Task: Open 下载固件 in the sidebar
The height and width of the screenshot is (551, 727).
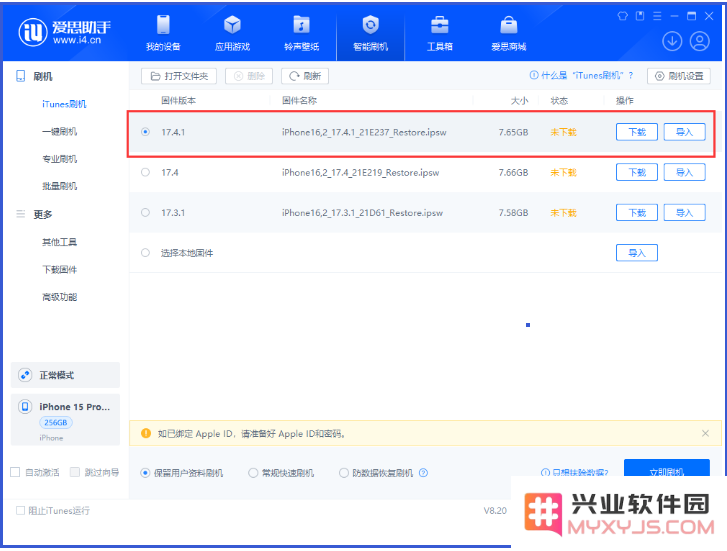Action: pos(59,269)
